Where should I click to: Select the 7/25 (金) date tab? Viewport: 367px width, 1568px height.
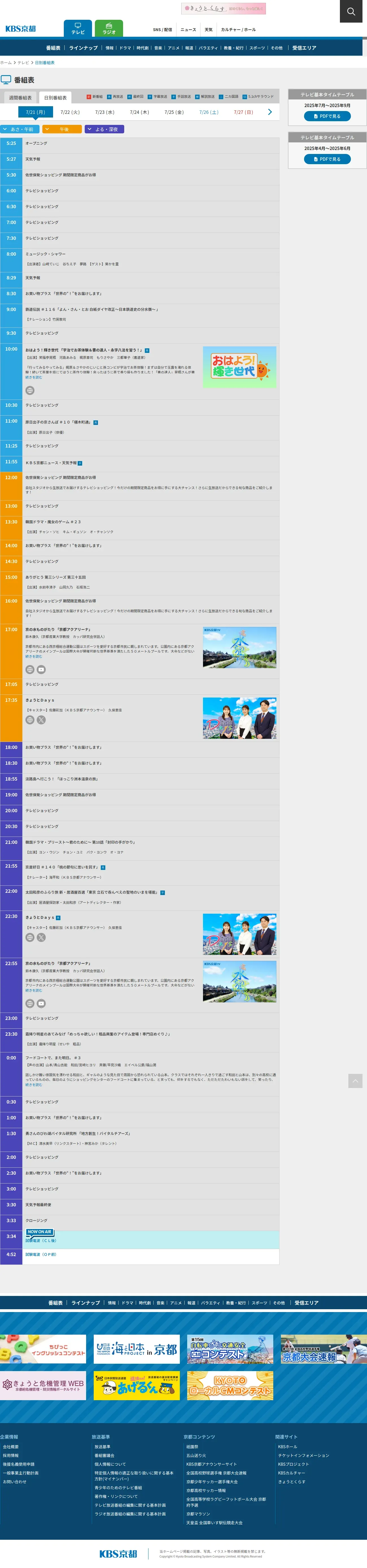click(174, 112)
